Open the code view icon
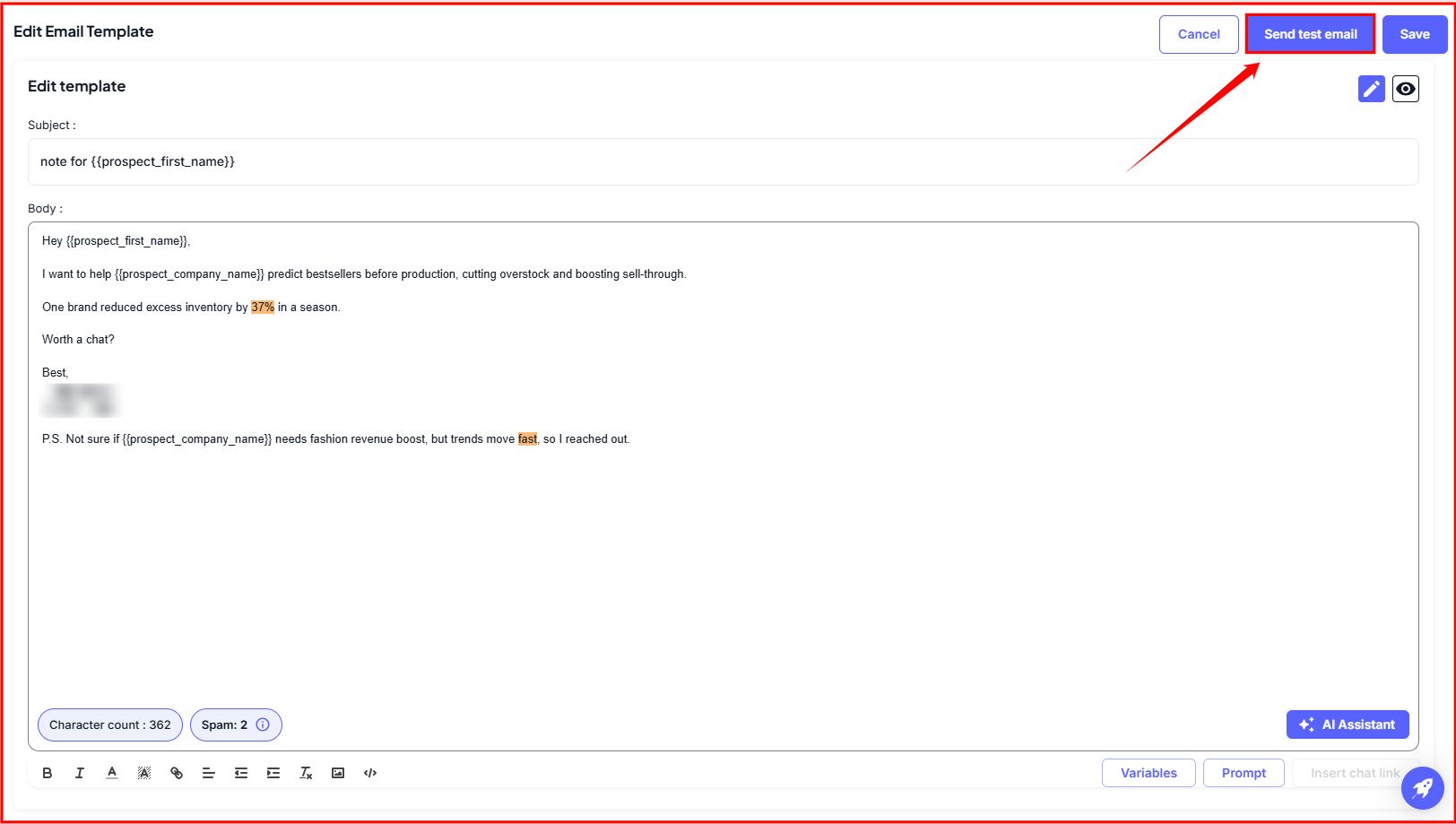1456x824 pixels. [x=370, y=773]
